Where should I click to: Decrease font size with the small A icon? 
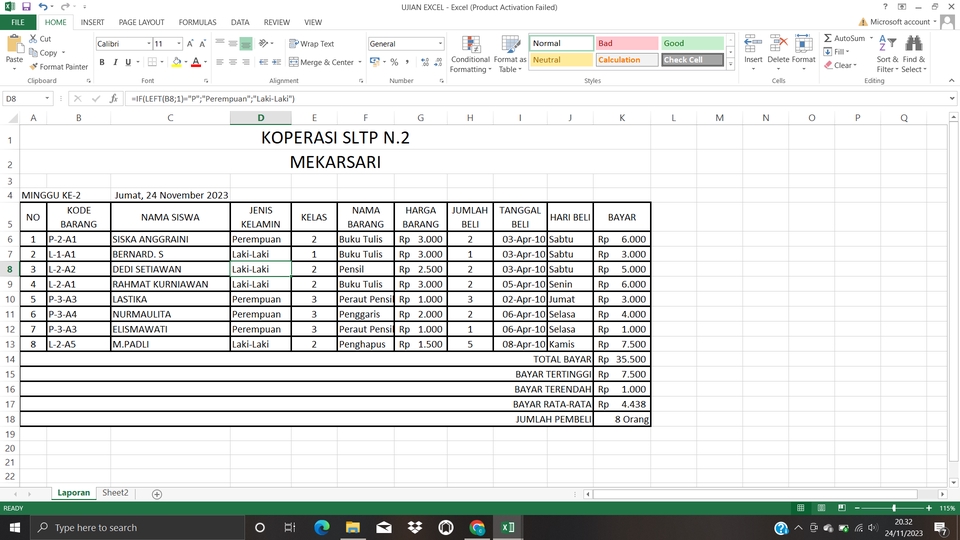tap(203, 43)
